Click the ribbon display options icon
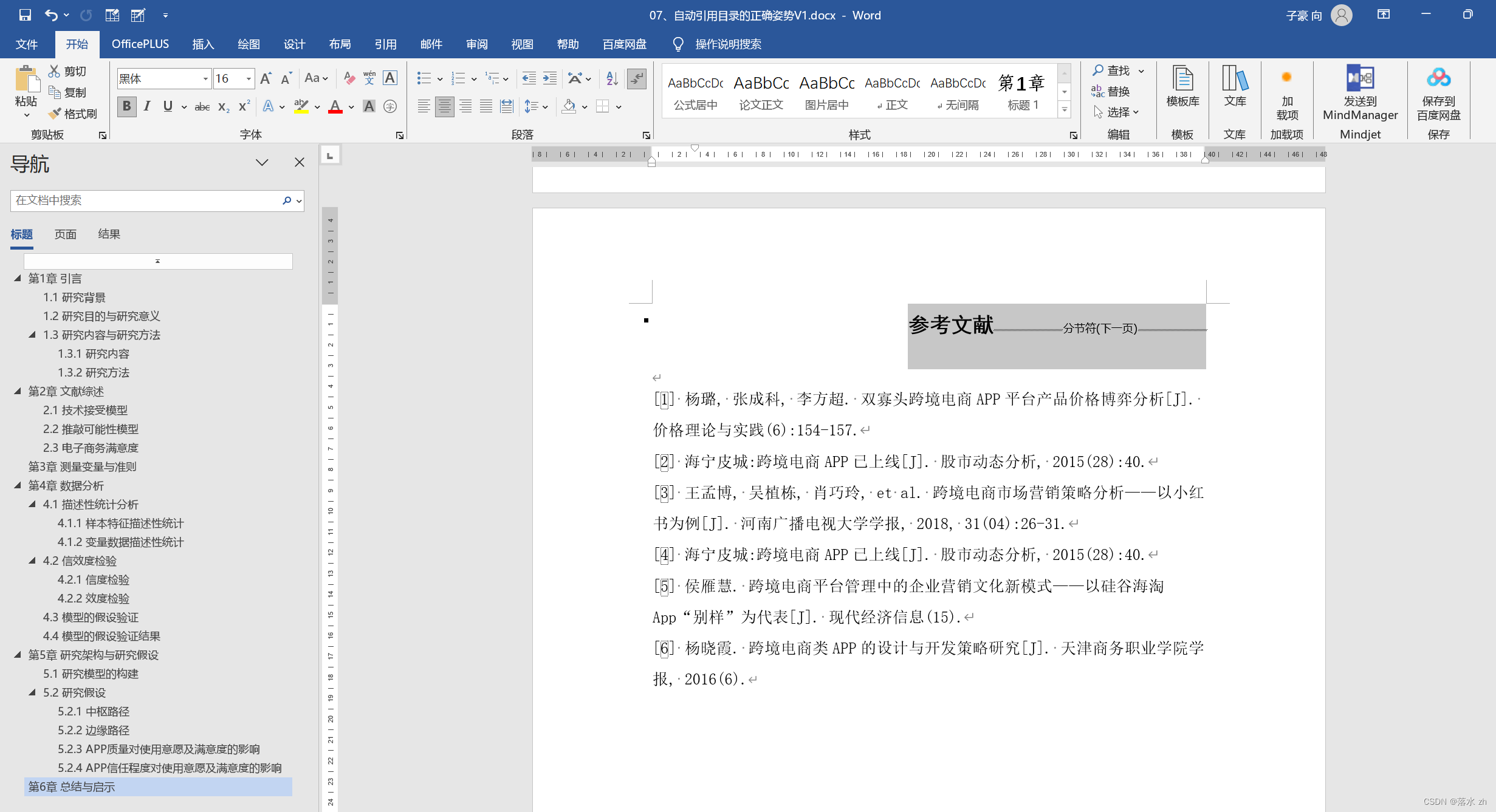The image size is (1496, 812). [1384, 15]
